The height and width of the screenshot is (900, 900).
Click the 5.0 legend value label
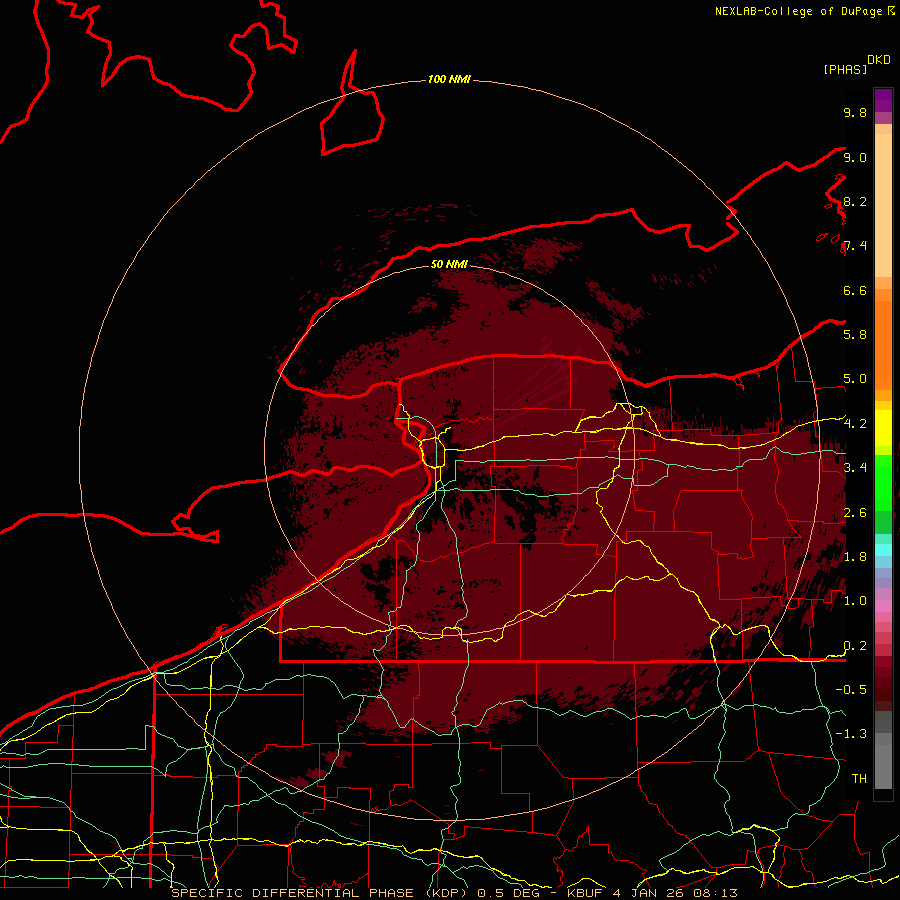click(x=855, y=379)
